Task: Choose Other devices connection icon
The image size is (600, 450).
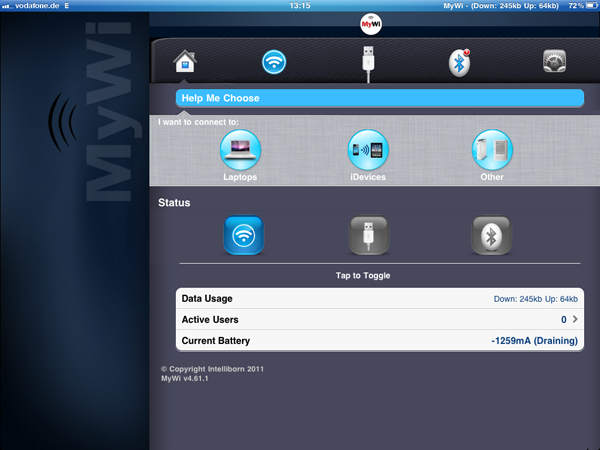Action: pyautogui.click(x=492, y=150)
